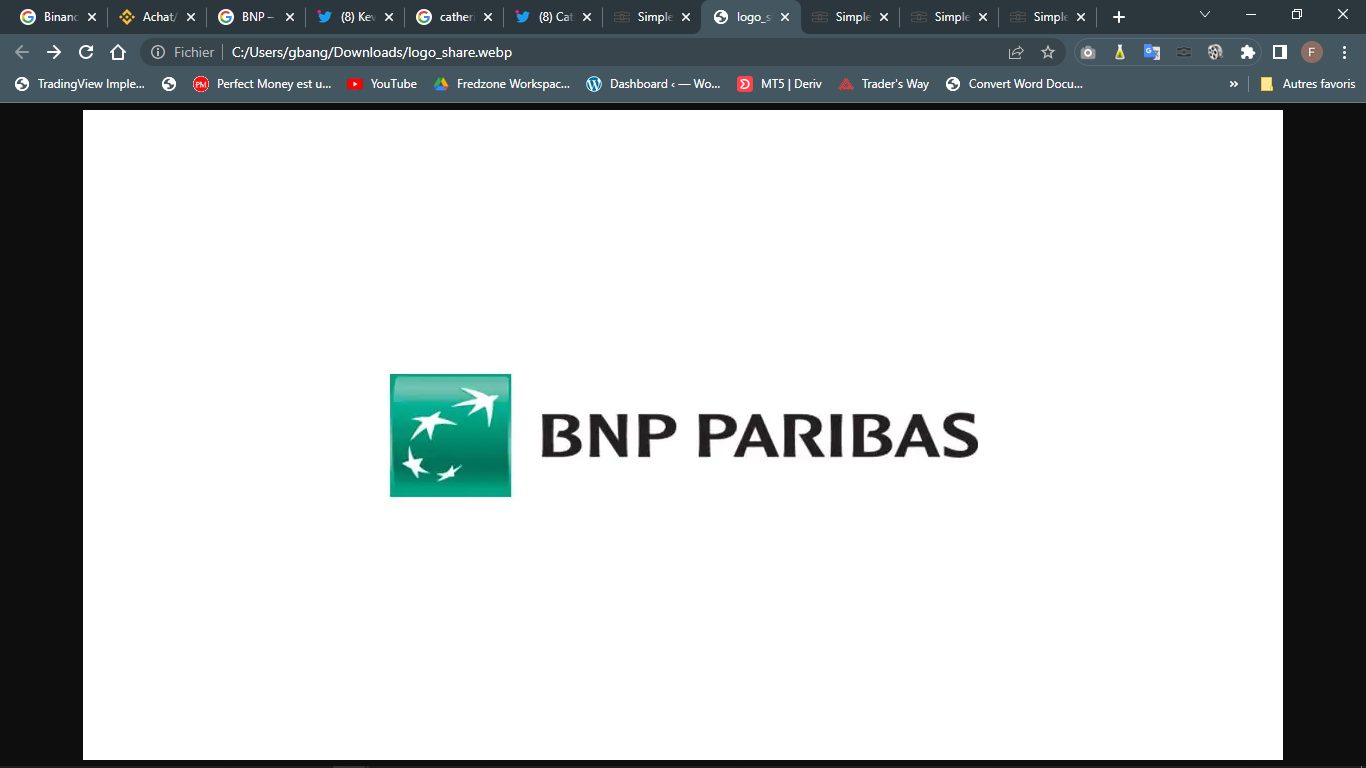This screenshot has width=1366, height=768.
Task: Go back to the previous page
Action: [22, 52]
